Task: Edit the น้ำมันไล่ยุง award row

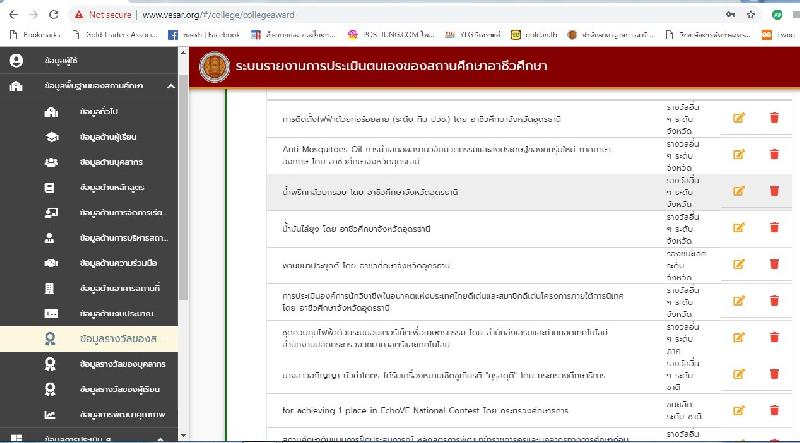Action: pyautogui.click(x=738, y=227)
